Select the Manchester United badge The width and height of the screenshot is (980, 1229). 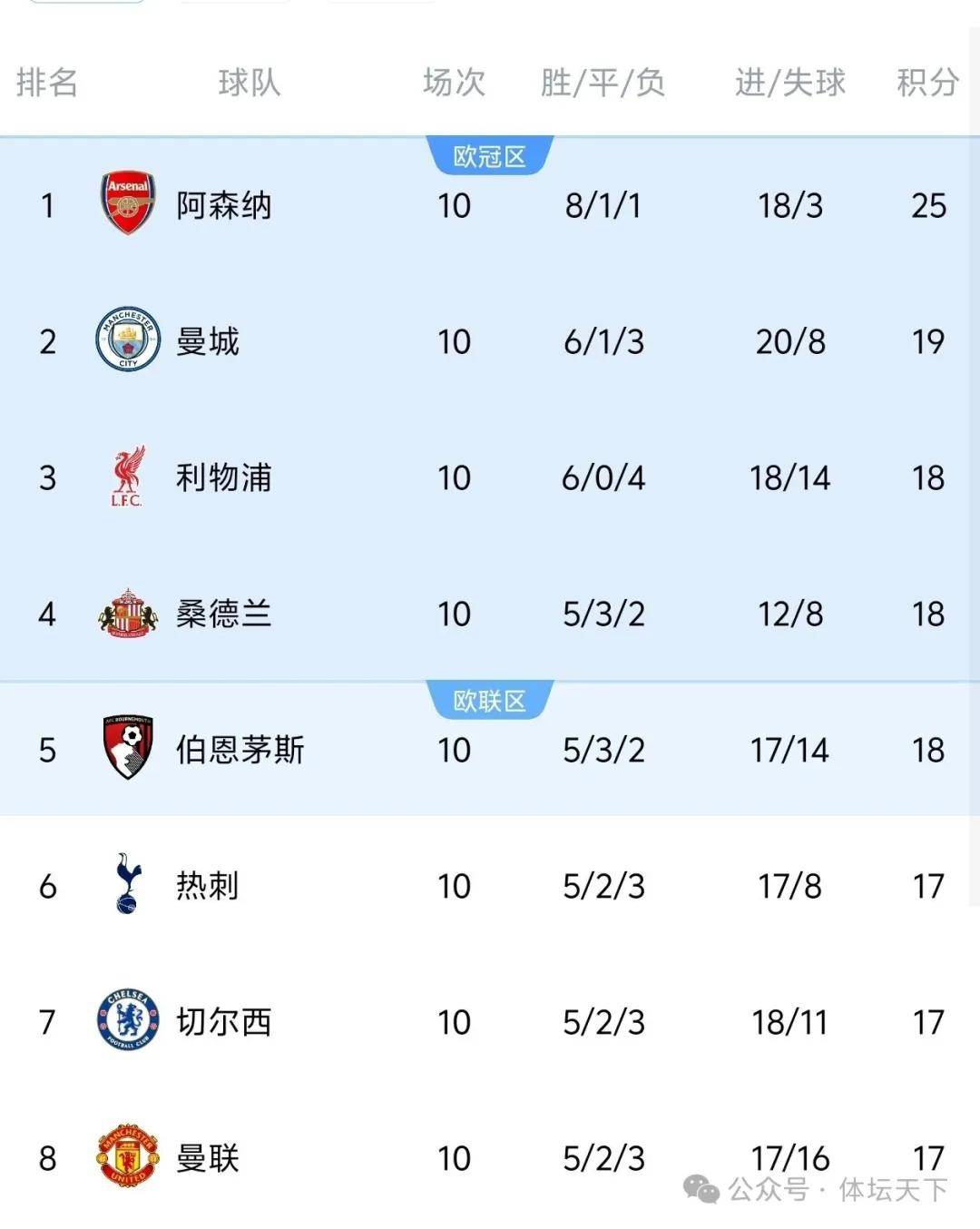[x=128, y=1155]
